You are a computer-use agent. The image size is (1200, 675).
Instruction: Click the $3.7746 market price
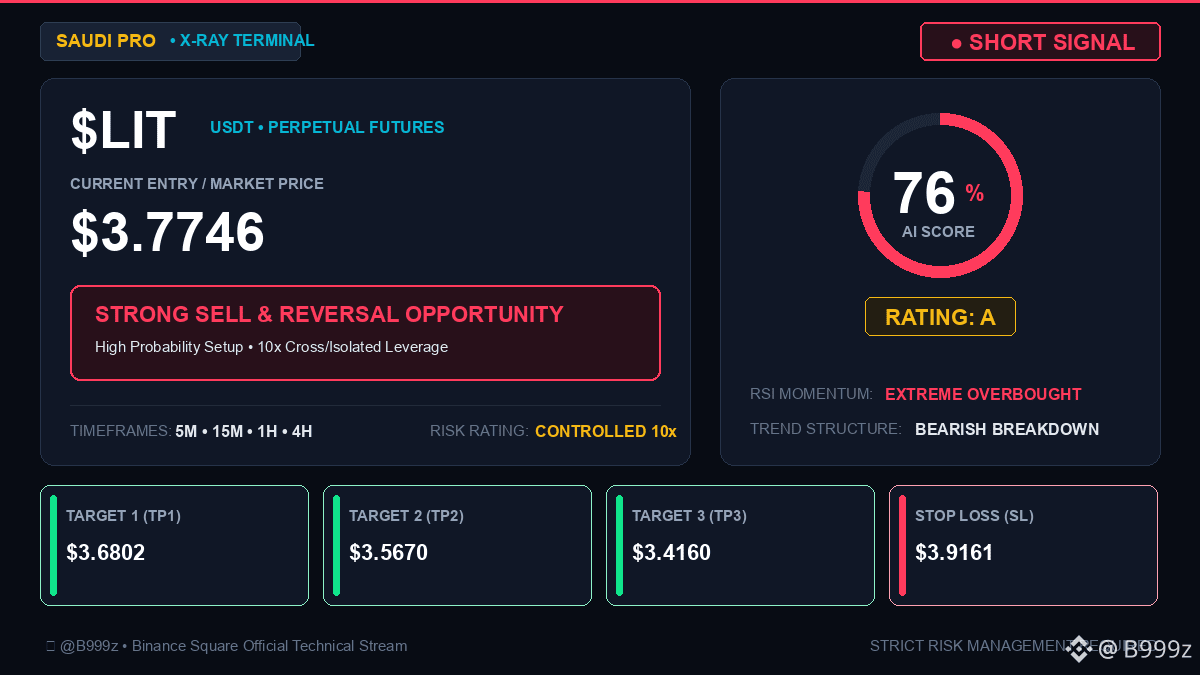(x=167, y=232)
